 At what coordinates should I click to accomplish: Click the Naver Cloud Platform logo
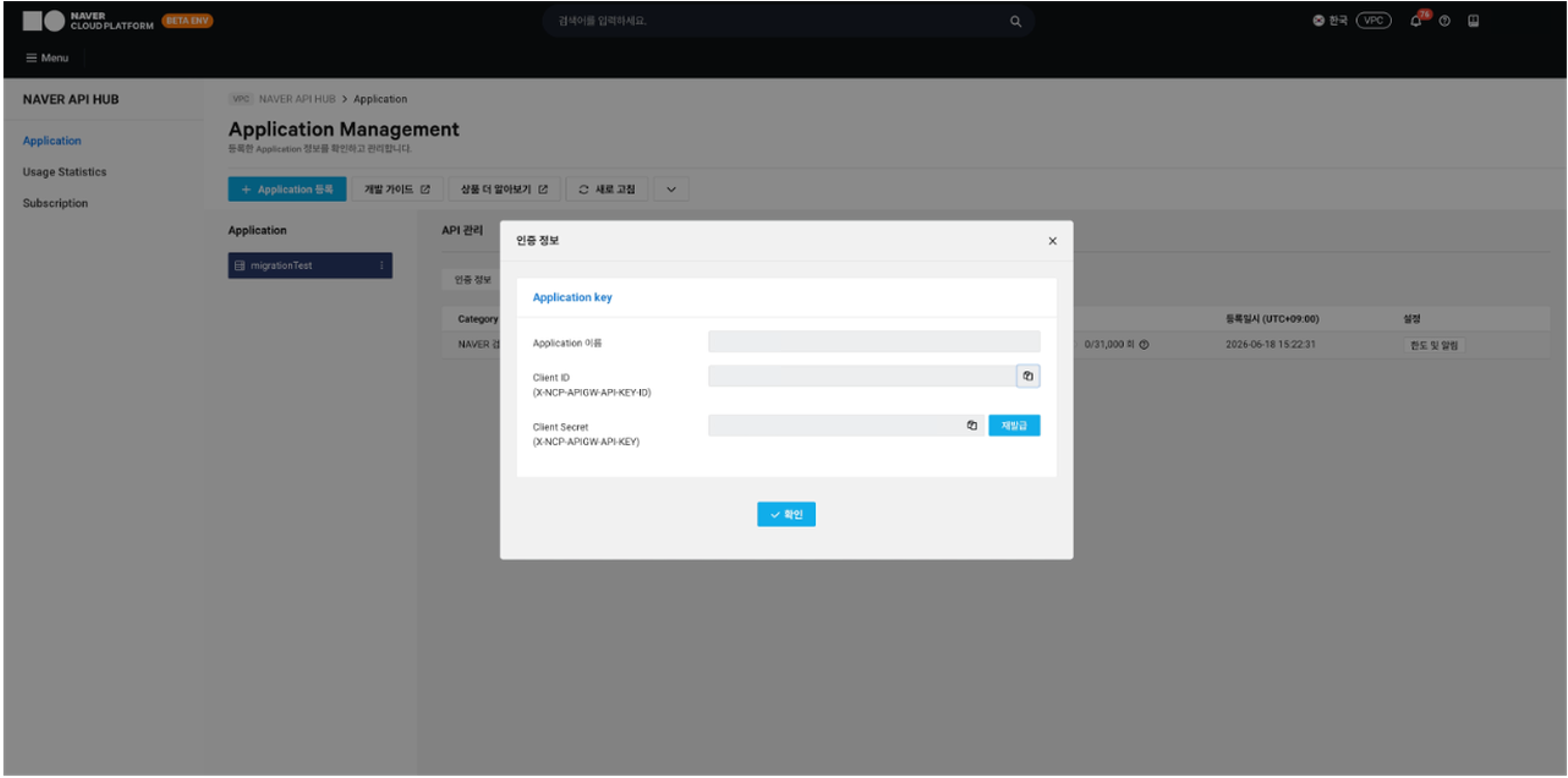click(x=88, y=21)
